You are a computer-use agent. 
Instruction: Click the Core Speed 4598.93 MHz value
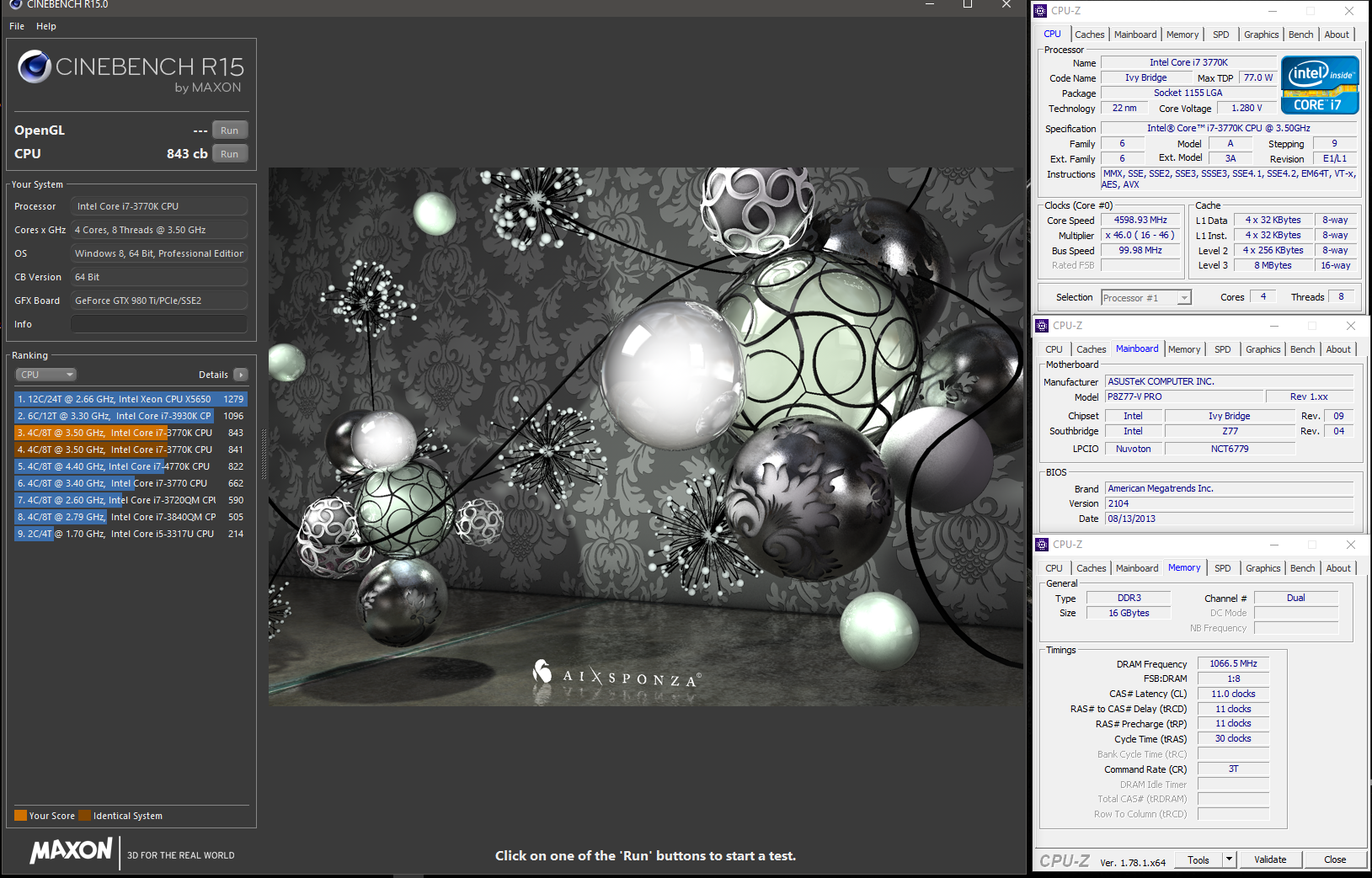click(x=1140, y=220)
